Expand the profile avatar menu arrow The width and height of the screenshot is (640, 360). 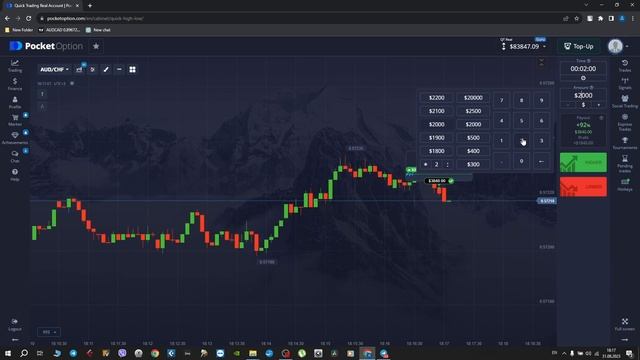click(627, 47)
